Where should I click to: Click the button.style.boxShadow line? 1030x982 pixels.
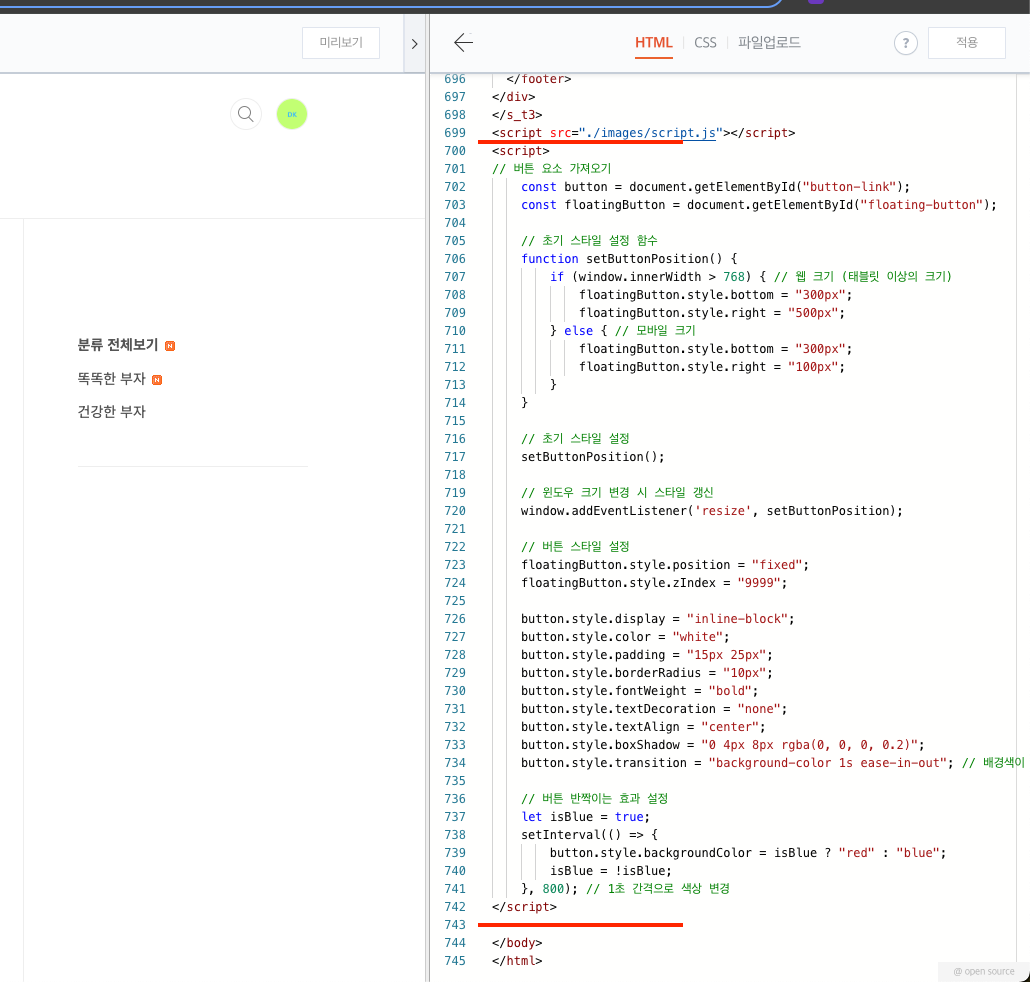(723, 745)
